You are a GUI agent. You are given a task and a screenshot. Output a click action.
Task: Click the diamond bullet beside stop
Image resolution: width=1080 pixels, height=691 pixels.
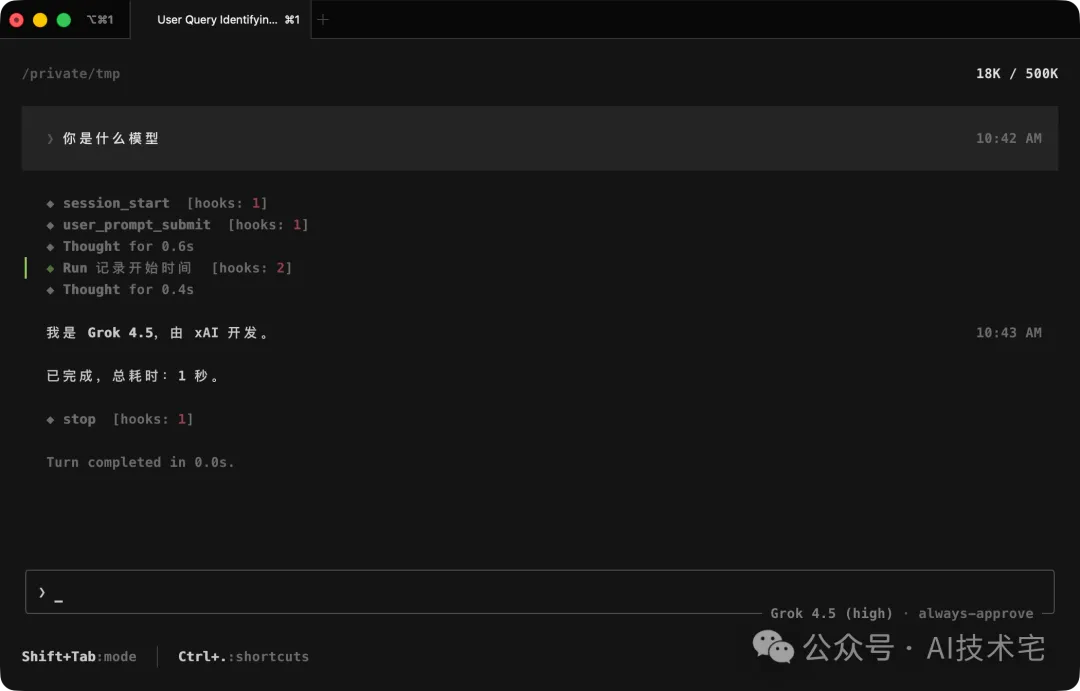50,420
